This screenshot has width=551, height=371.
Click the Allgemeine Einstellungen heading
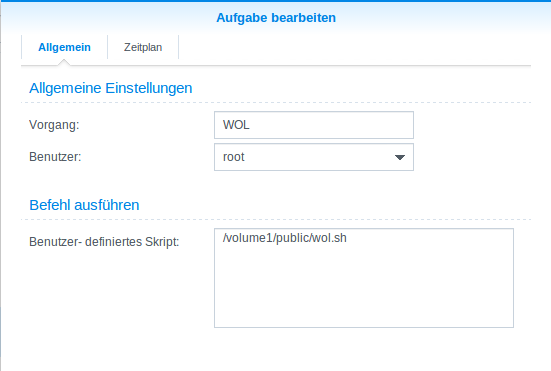111,88
